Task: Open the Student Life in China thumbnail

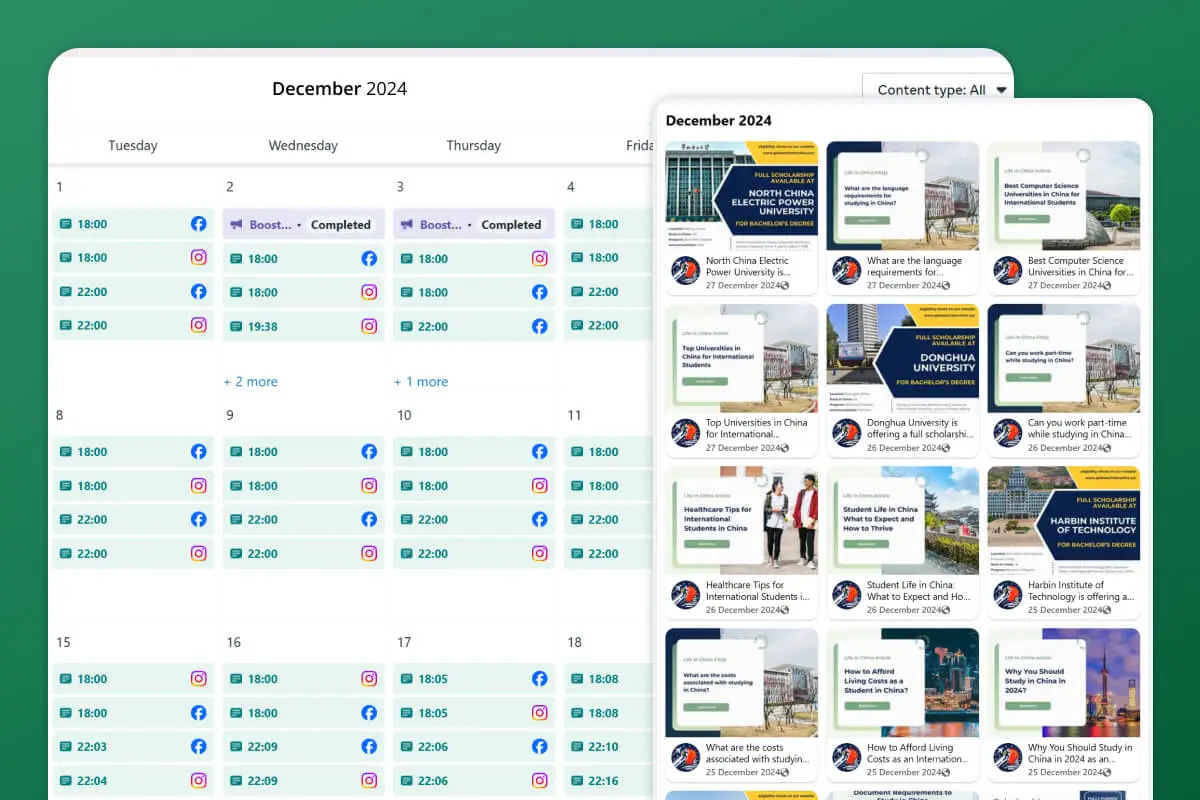Action: click(903, 520)
